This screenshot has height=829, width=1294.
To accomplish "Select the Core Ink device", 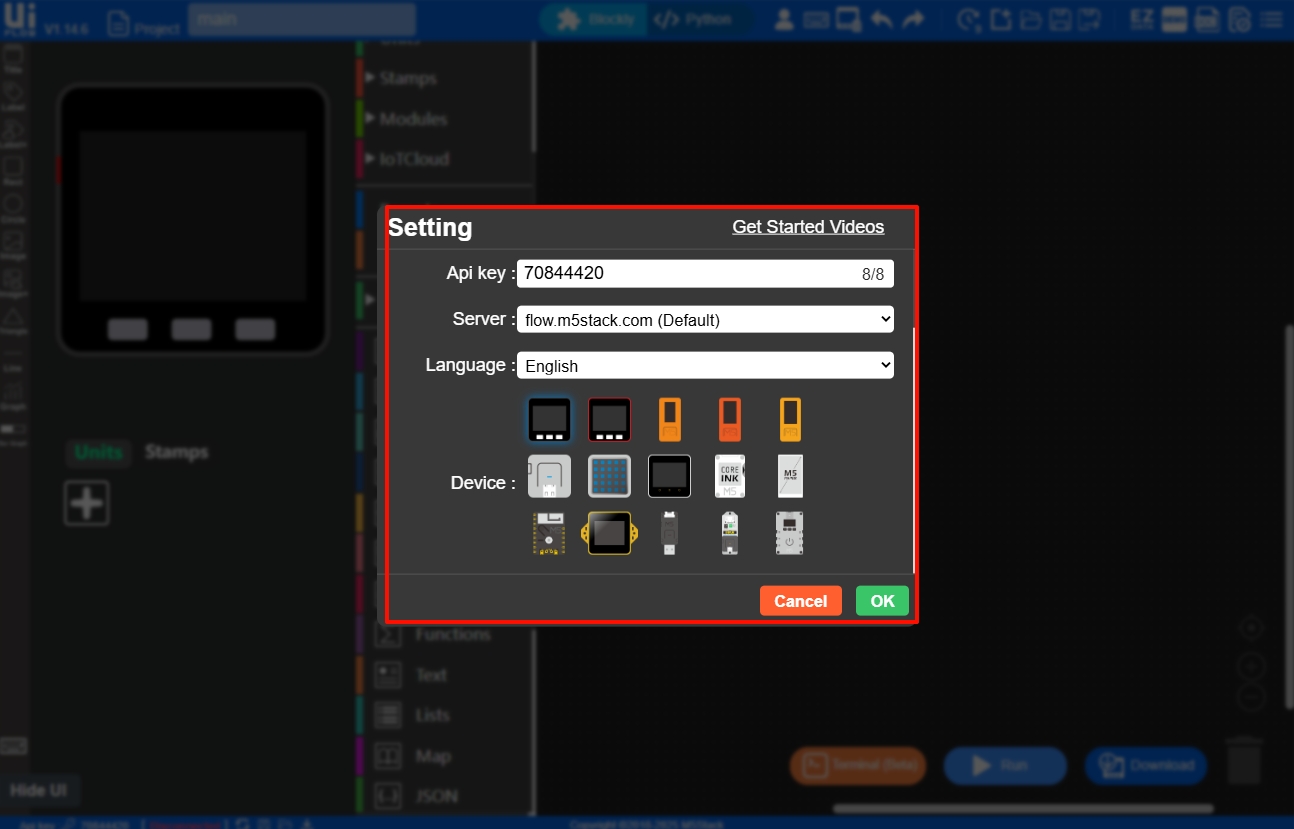I will (730, 476).
